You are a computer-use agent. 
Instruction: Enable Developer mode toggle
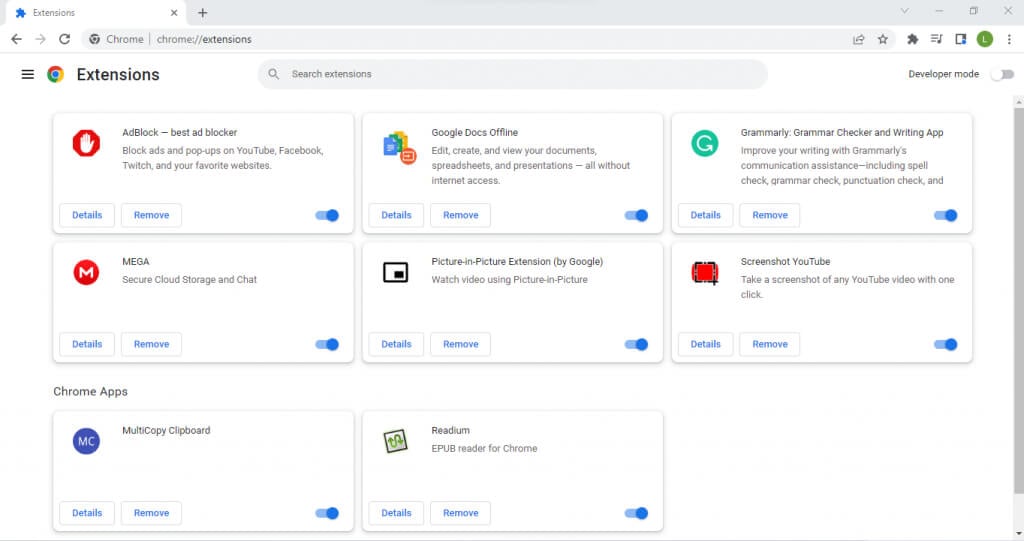click(1001, 74)
